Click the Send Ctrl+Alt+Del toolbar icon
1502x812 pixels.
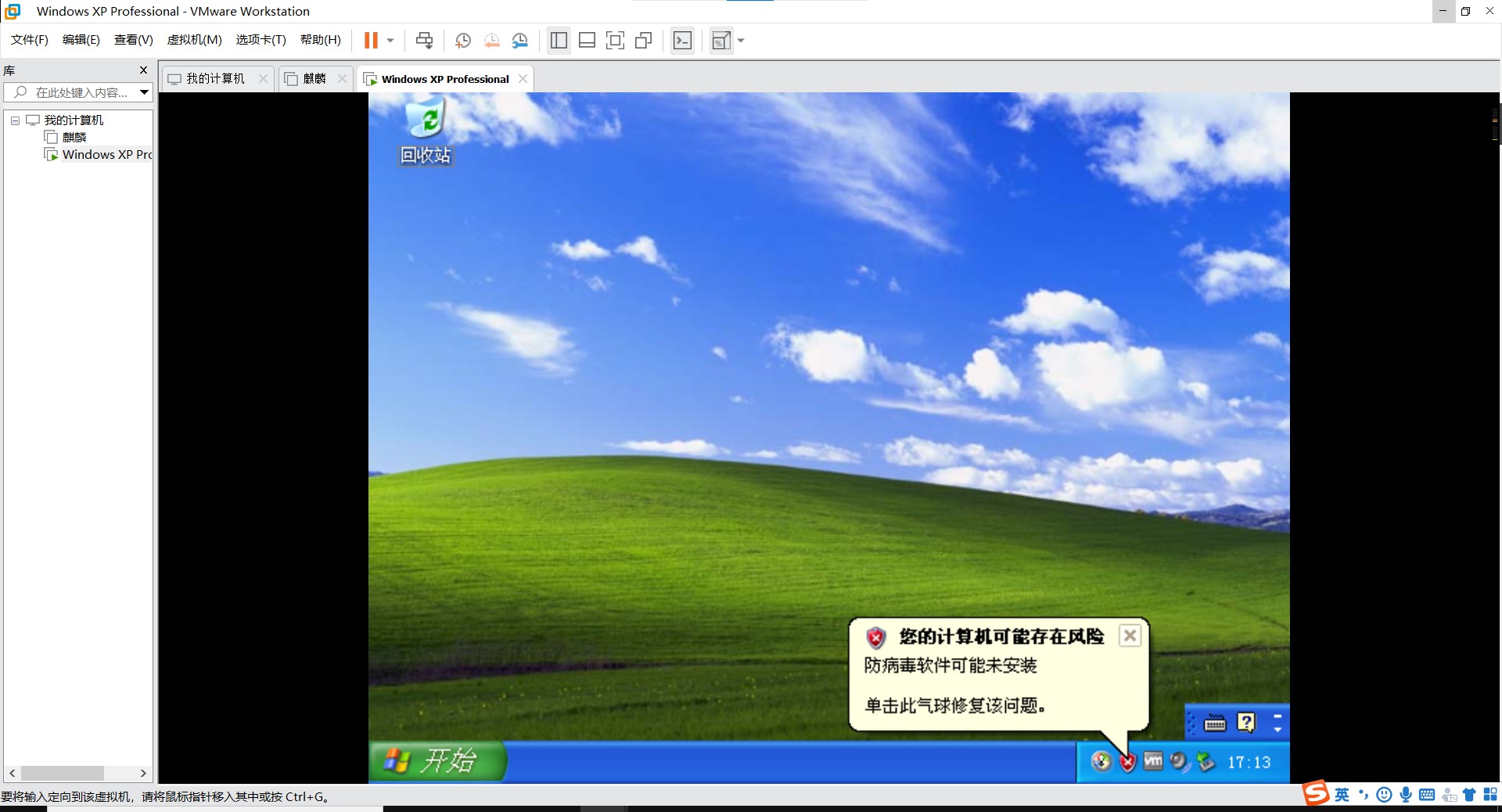click(424, 40)
